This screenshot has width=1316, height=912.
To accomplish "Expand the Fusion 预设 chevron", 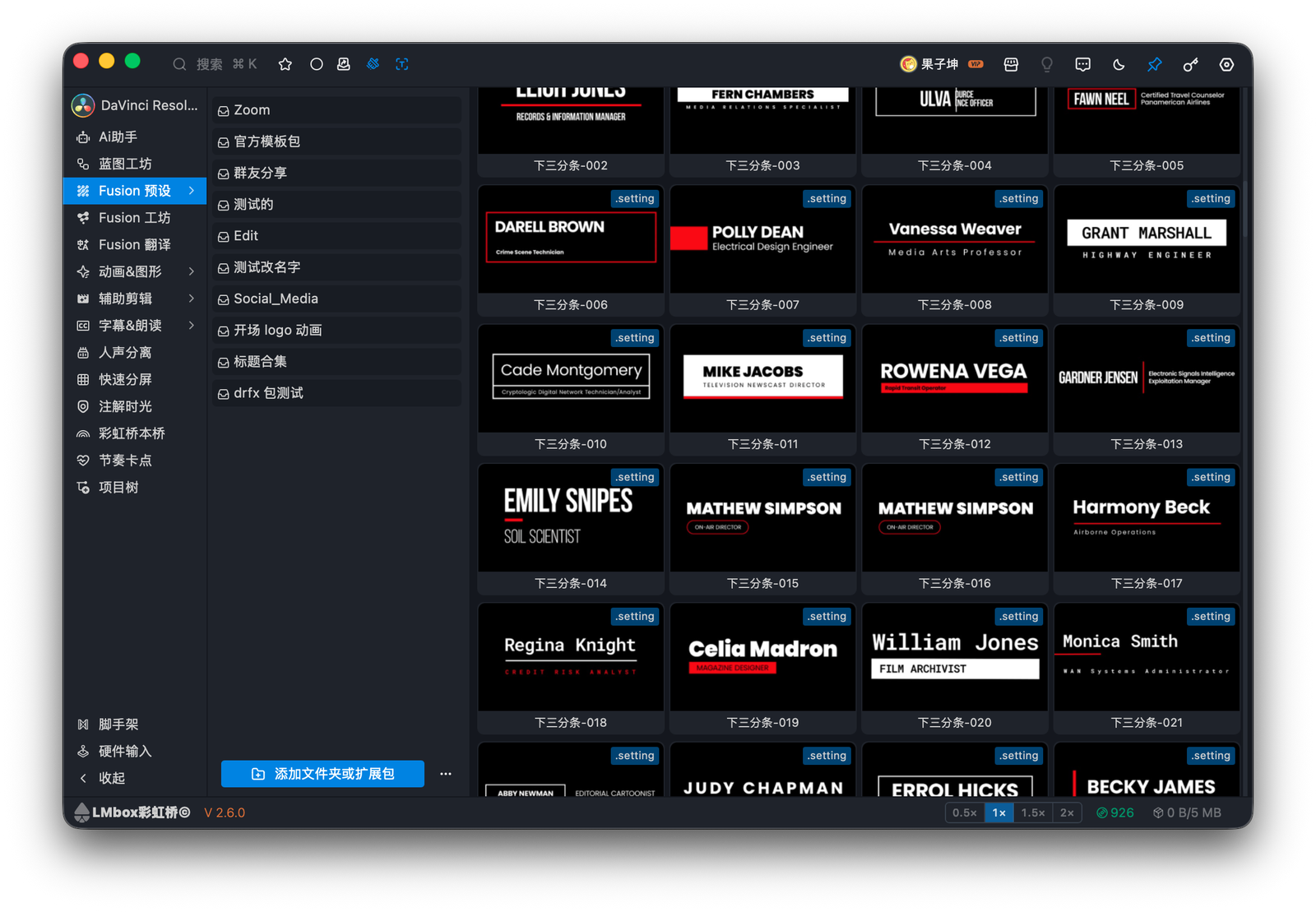I will coord(192,191).
